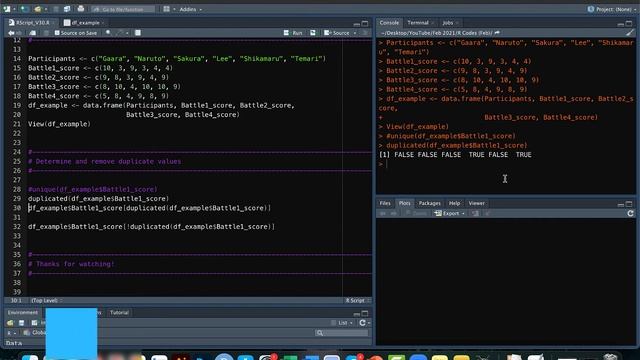This screenshot has height=360, width=640.
Task: Open the Project (None) dropdown
Action: 612,9
